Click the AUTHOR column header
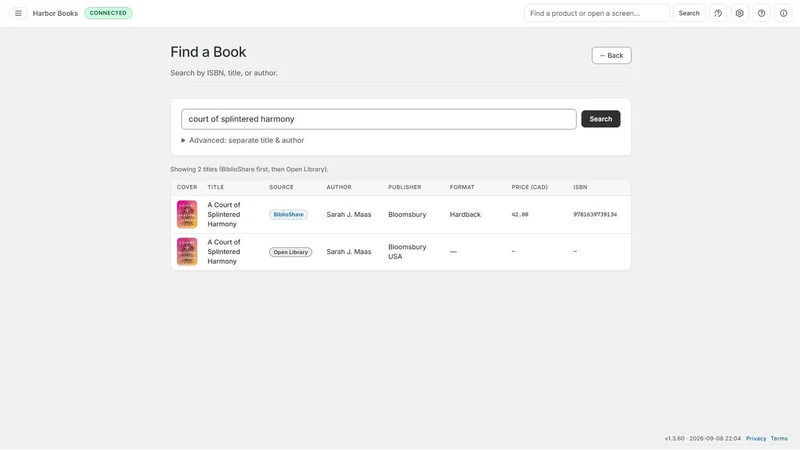Image resolution: width=800 pixels, height=450 pixels. 339,187
